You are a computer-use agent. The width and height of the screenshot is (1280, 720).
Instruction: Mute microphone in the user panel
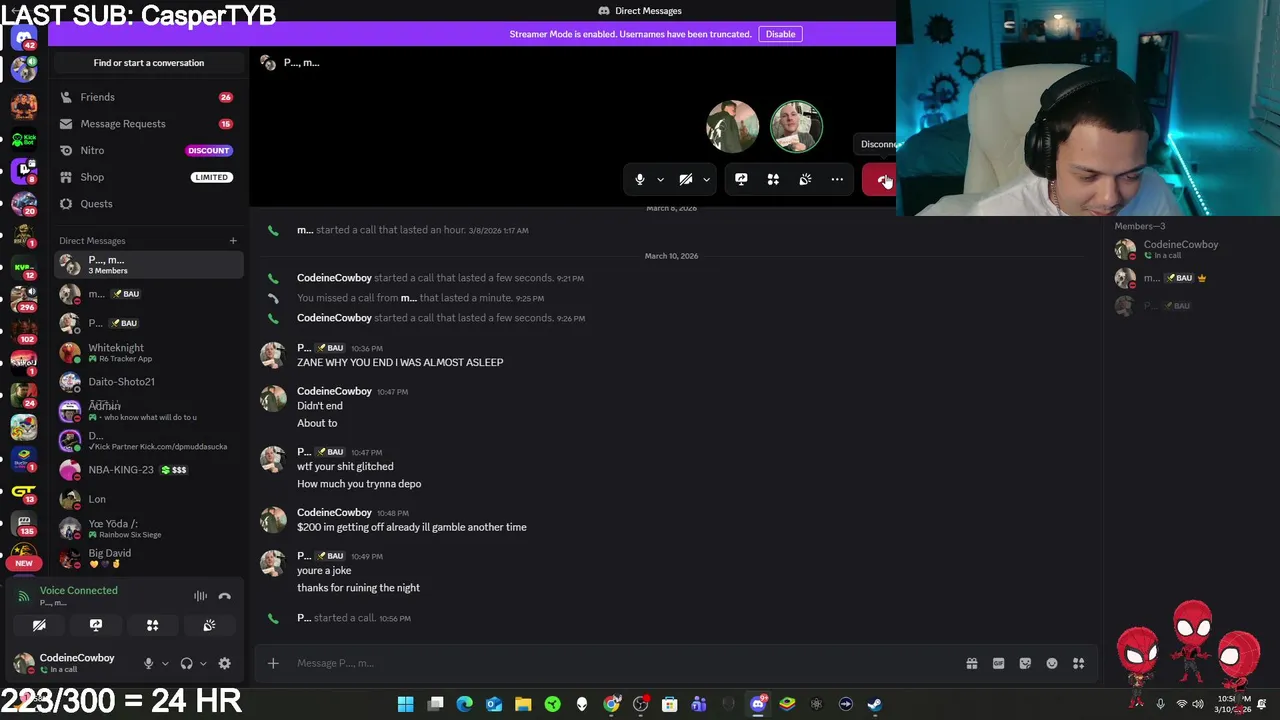pyautogui.click(x=148, y=663)
